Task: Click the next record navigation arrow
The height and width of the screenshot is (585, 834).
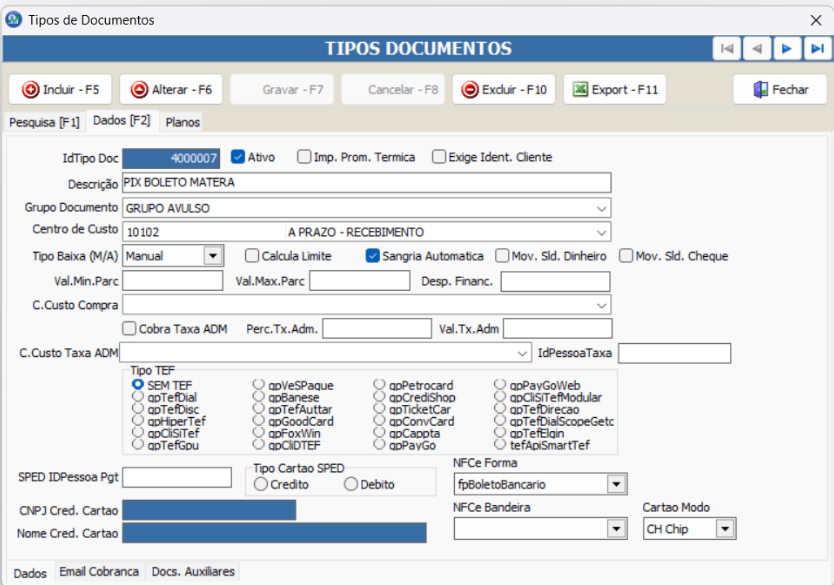Action: click(x=787, y=48)
